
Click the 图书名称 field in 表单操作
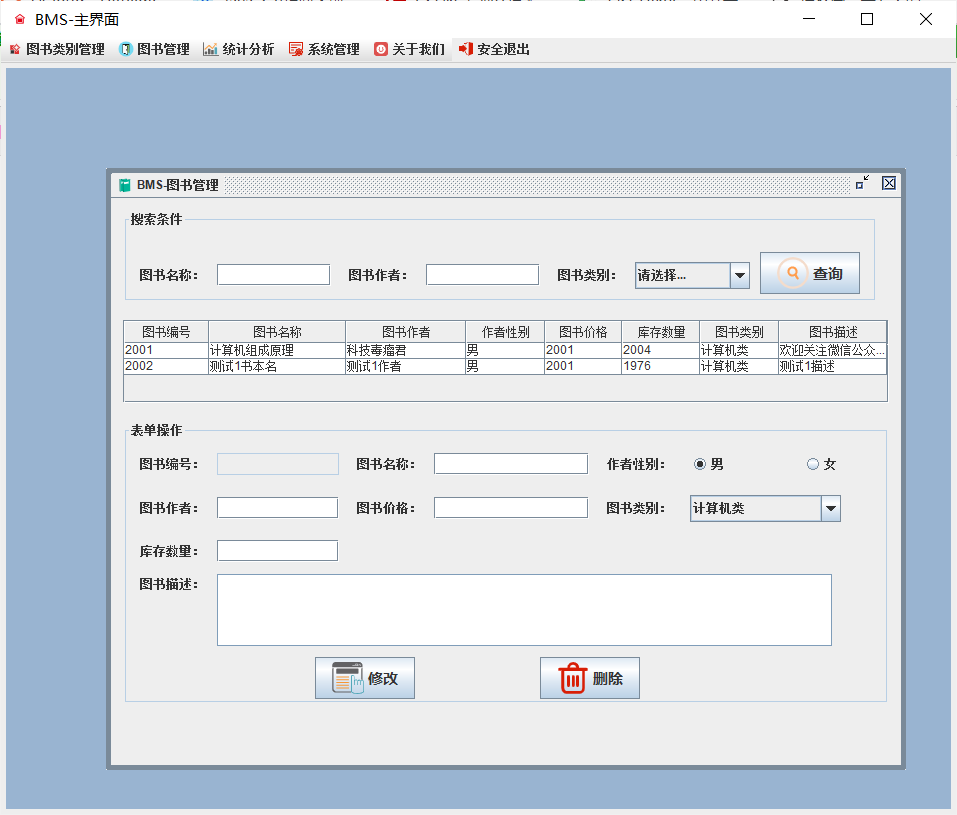[x=511, y=464]
